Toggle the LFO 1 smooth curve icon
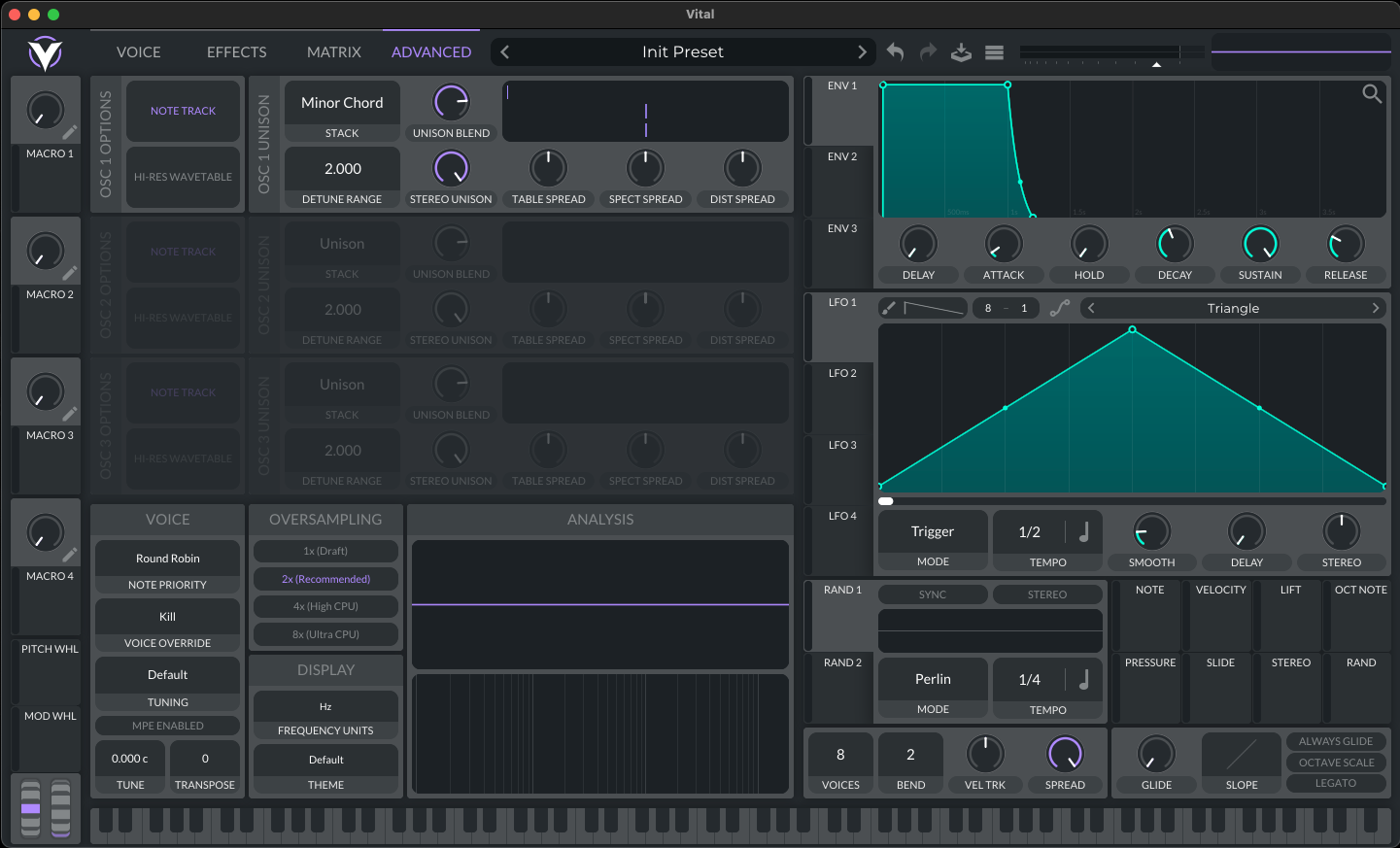The width and height of the screenshot is (1400, 848). click(x=1060, y=308)
